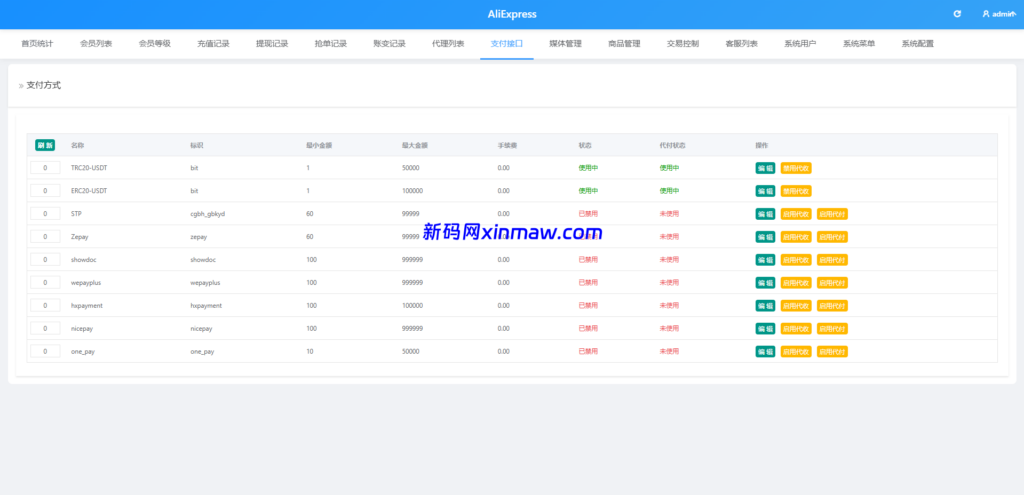Click the green 刷新 button
Viewport: 1024px width, 495px height.
pos(45,145)
